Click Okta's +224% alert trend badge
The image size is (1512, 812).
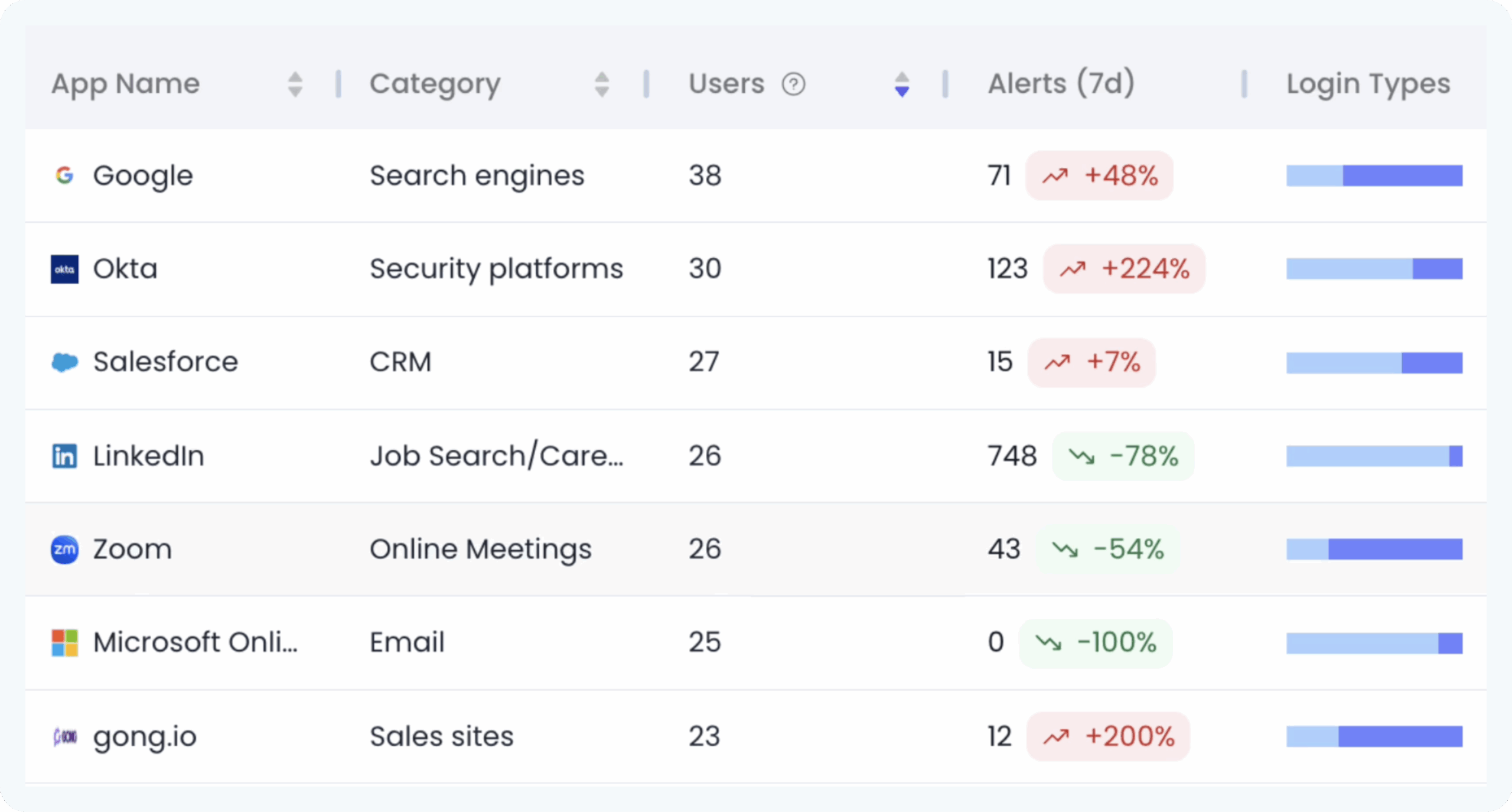coord(1123,269)
